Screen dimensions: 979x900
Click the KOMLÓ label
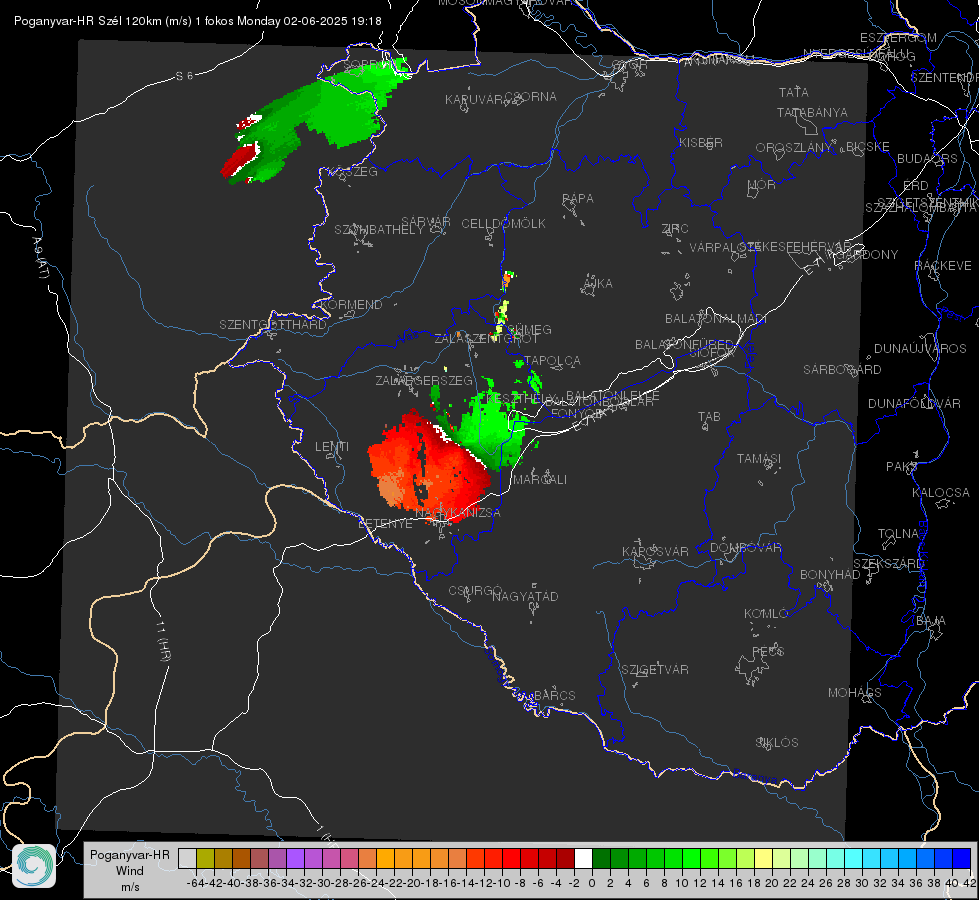(x=765, y=613)
